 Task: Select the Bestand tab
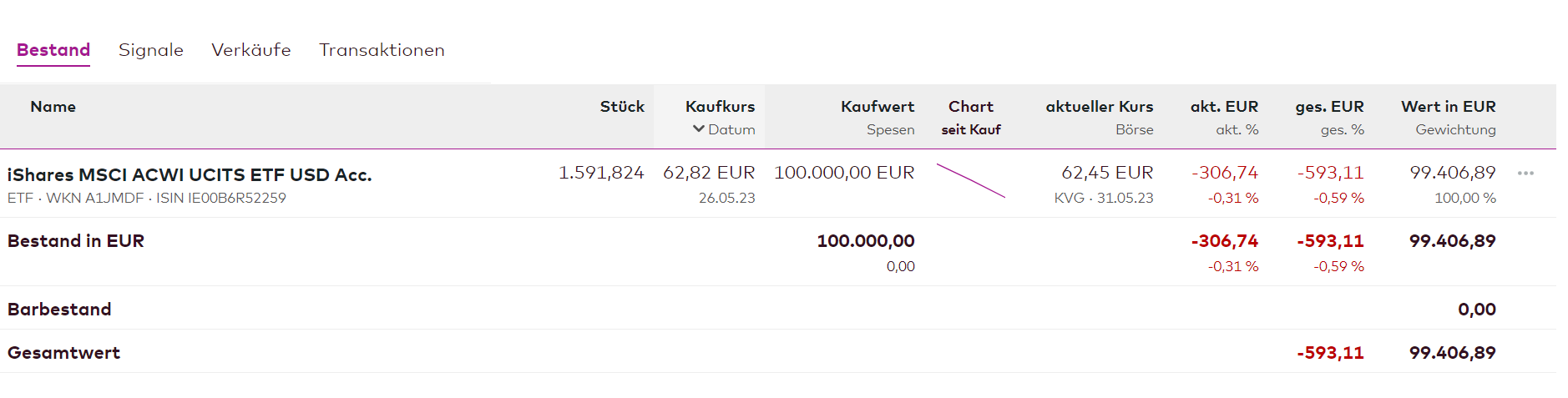[53, 50]
